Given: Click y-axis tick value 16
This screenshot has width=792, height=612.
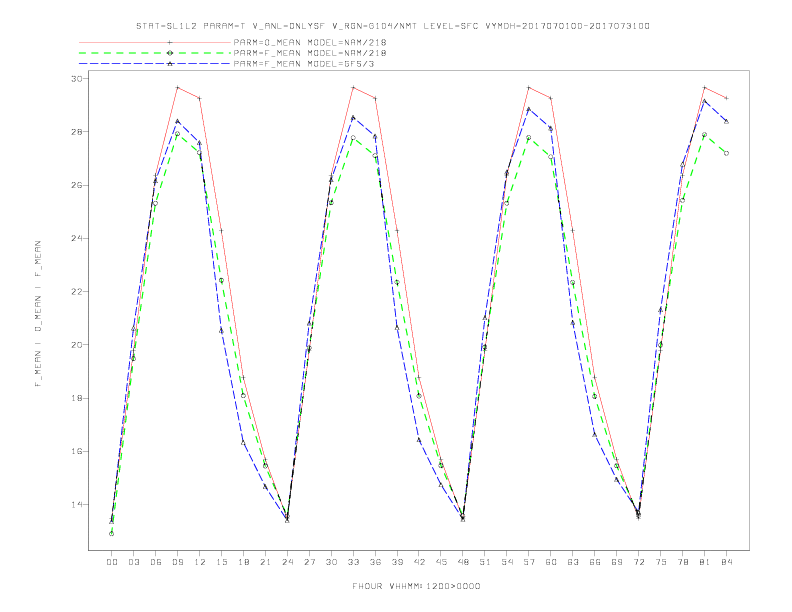Looking at the screenshot, I should click(76, 451).
